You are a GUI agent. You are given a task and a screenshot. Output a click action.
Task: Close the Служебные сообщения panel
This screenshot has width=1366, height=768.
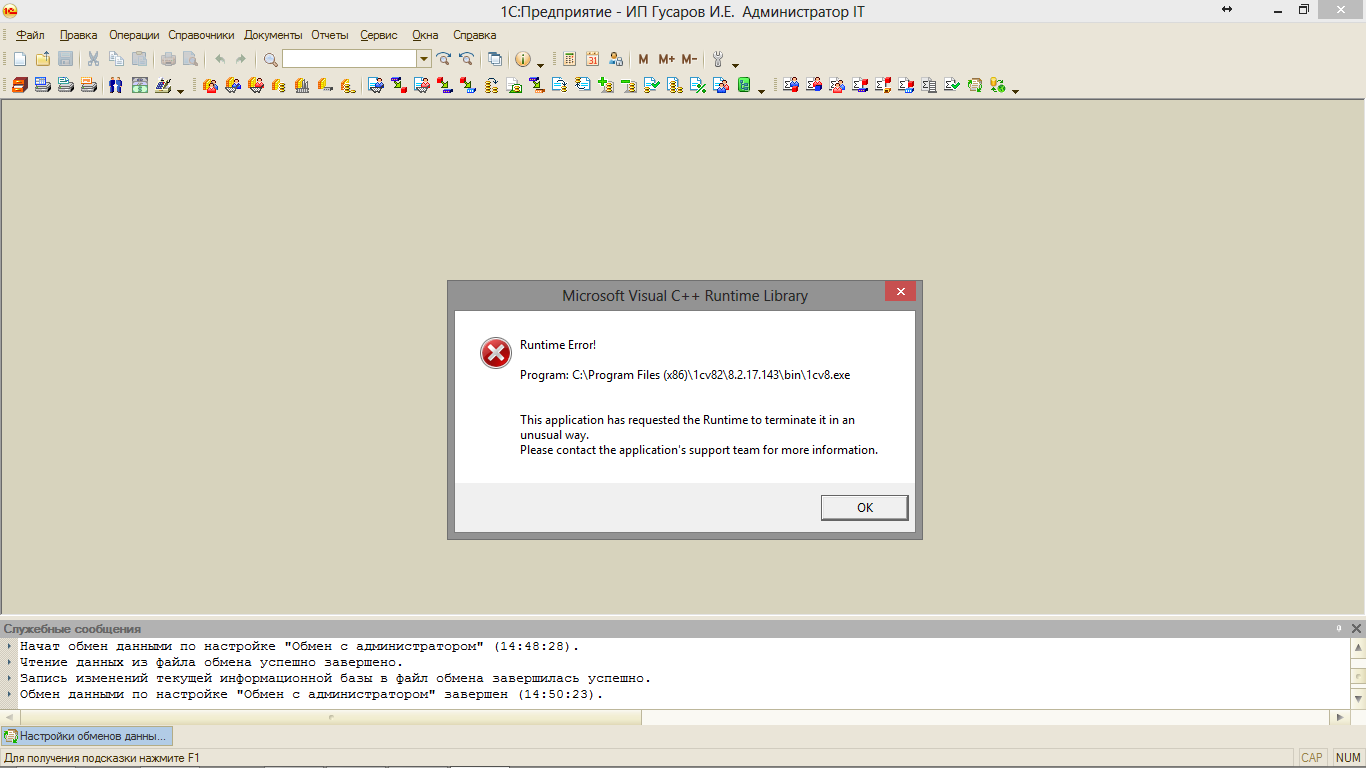pos(1356,628)
